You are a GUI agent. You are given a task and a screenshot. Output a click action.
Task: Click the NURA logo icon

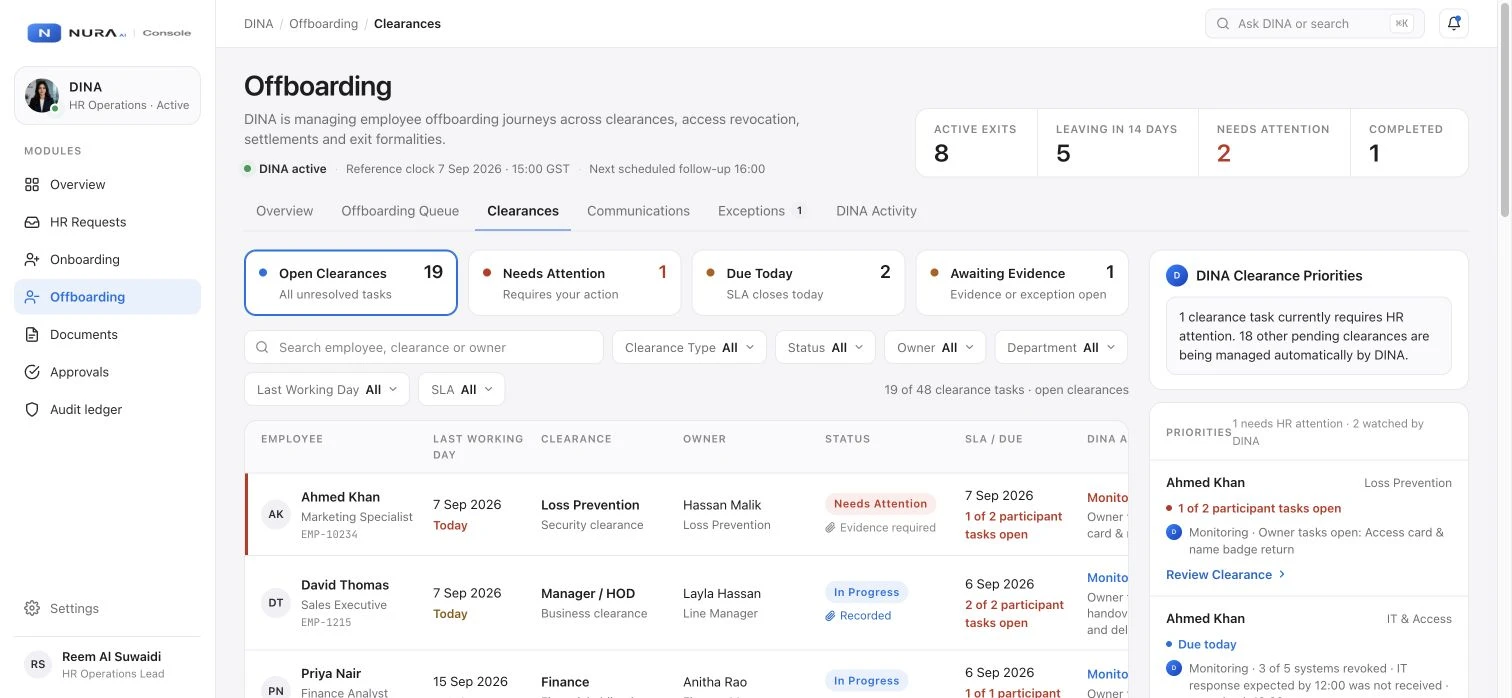(44, 33)
